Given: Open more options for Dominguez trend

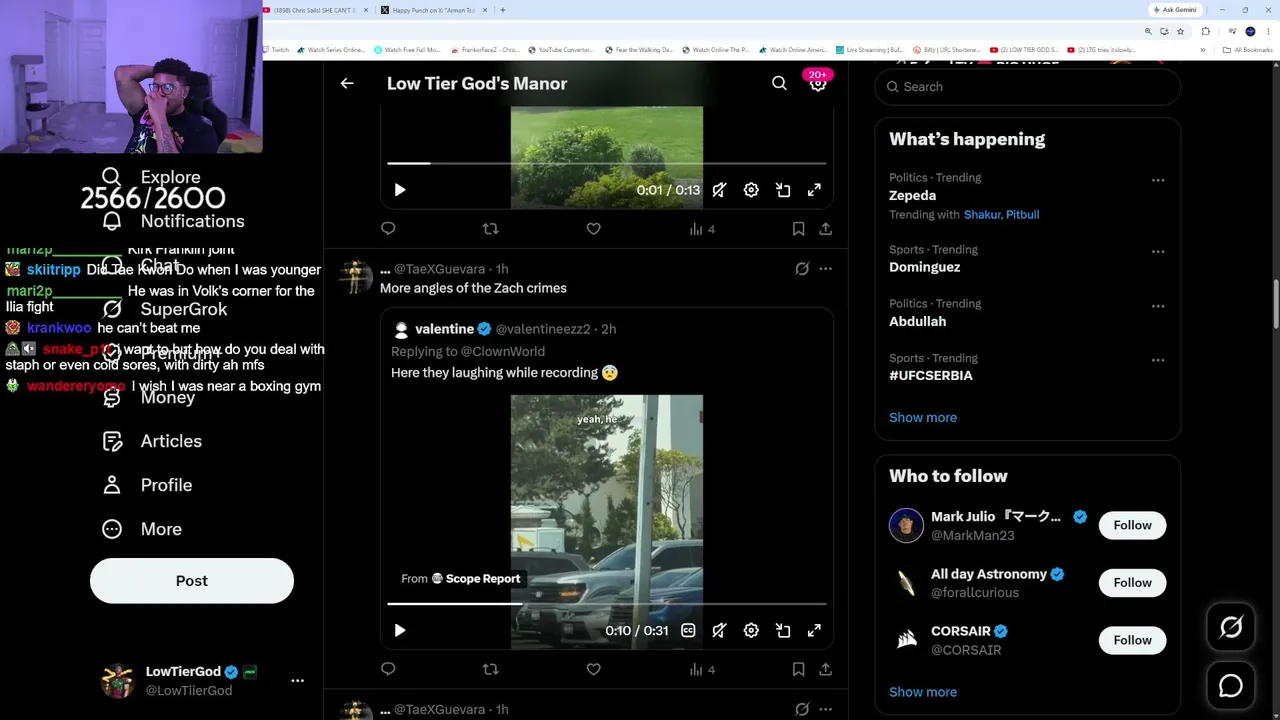Looking at the screenshot, I should [x=1158, y=252].
